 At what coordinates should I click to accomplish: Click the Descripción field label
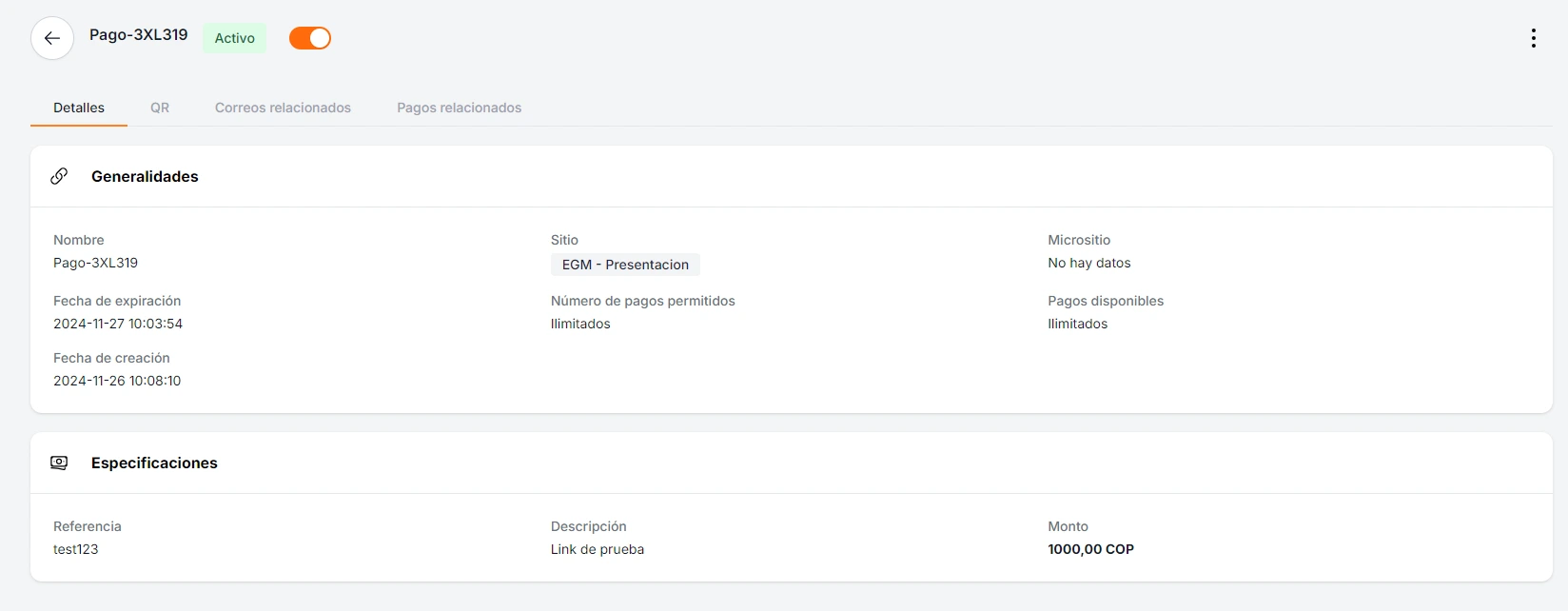pos(589,526)
